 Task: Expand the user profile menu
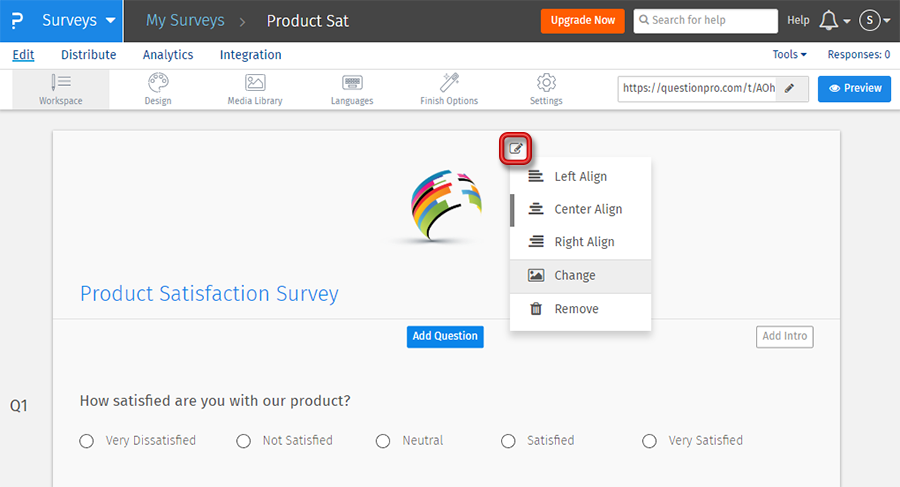[874, 20]
